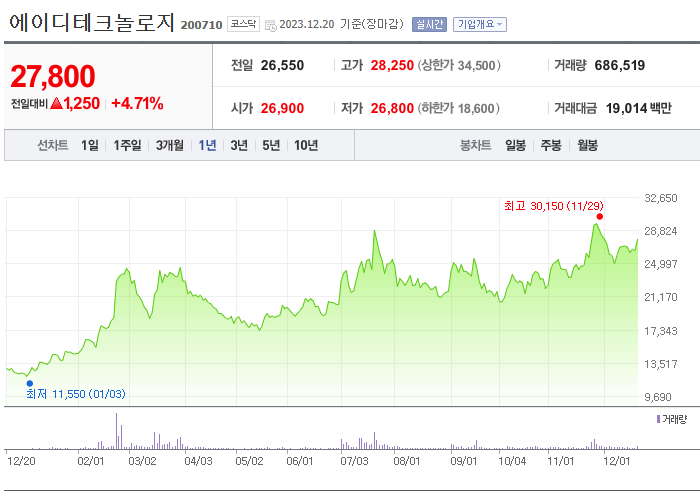This screenshot has height=491, width=700.
Task: Click the 상한가 34,500 text
Action: (x=459, y=66)
